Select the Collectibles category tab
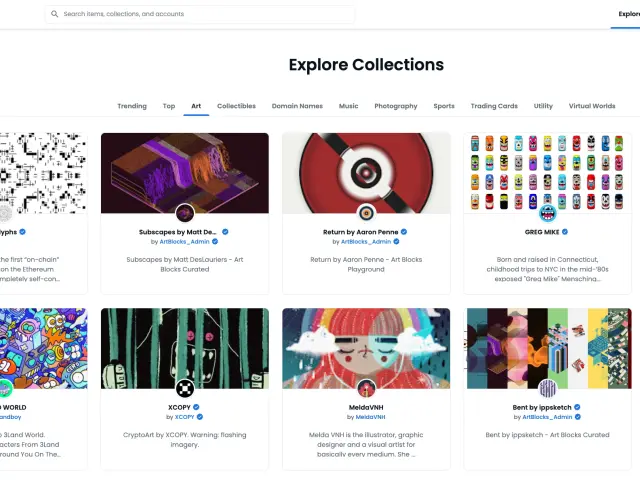 [x=236, y=106]
